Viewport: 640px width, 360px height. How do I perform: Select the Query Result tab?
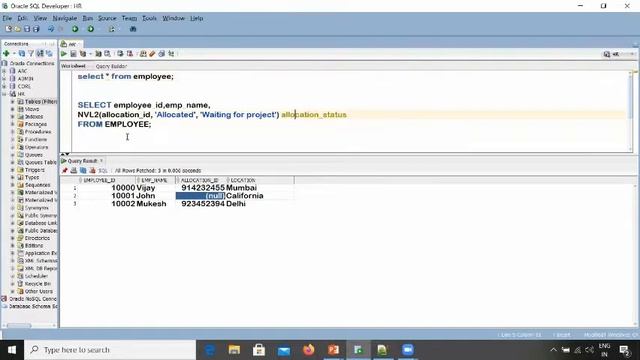[x=82, y=161]
